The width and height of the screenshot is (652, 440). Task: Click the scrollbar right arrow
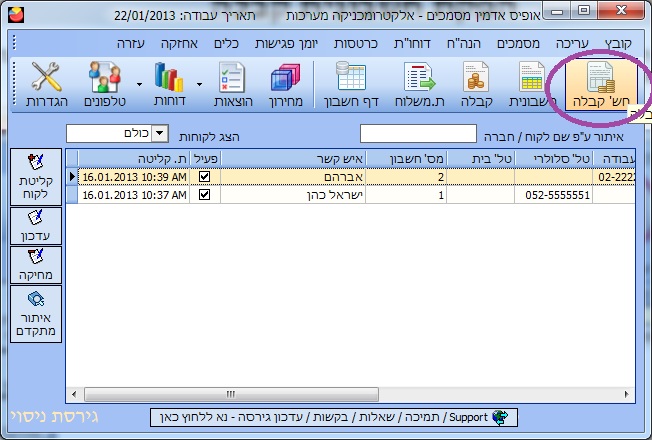pos(626,394)
